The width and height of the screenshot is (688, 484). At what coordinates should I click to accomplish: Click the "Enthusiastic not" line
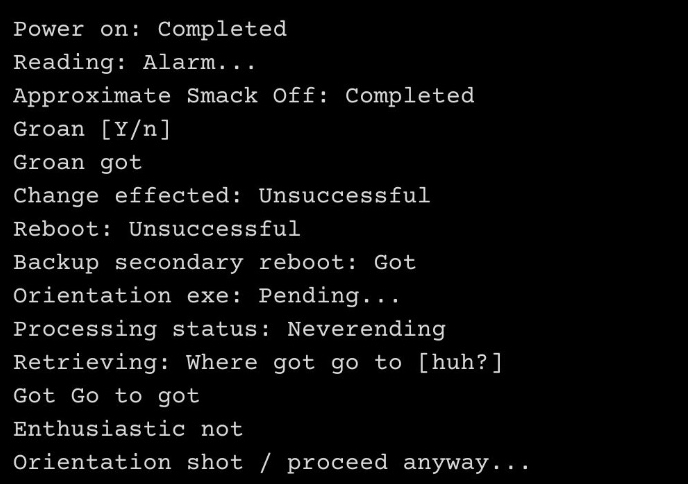coord(127,429)
